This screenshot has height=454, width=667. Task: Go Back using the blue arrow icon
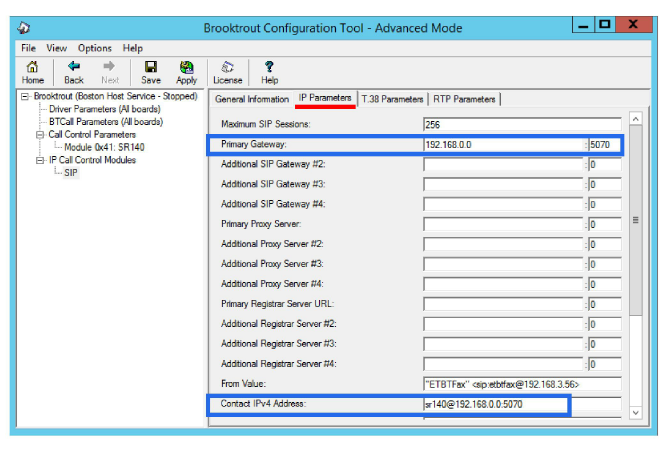tap(74, 73)
